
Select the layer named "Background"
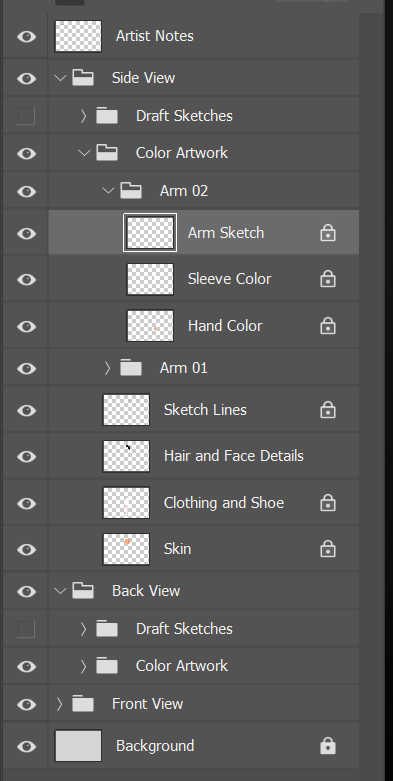(x=155, y=746)
